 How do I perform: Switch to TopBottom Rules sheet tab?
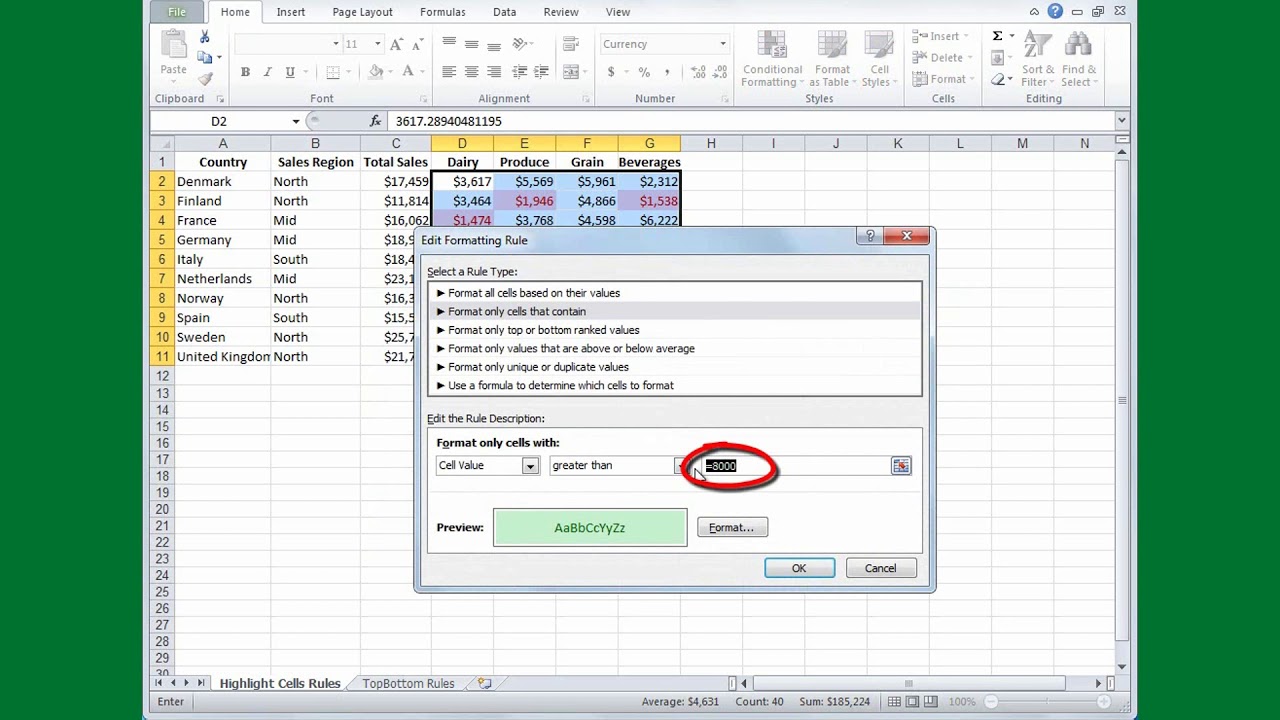[408, 684]
